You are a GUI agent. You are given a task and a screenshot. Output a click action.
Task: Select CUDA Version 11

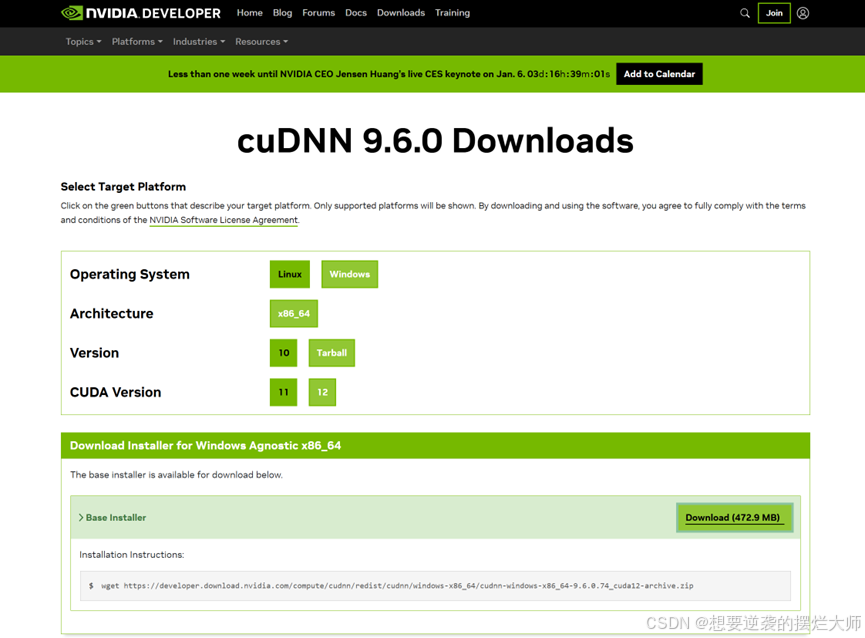pos(284,392)
